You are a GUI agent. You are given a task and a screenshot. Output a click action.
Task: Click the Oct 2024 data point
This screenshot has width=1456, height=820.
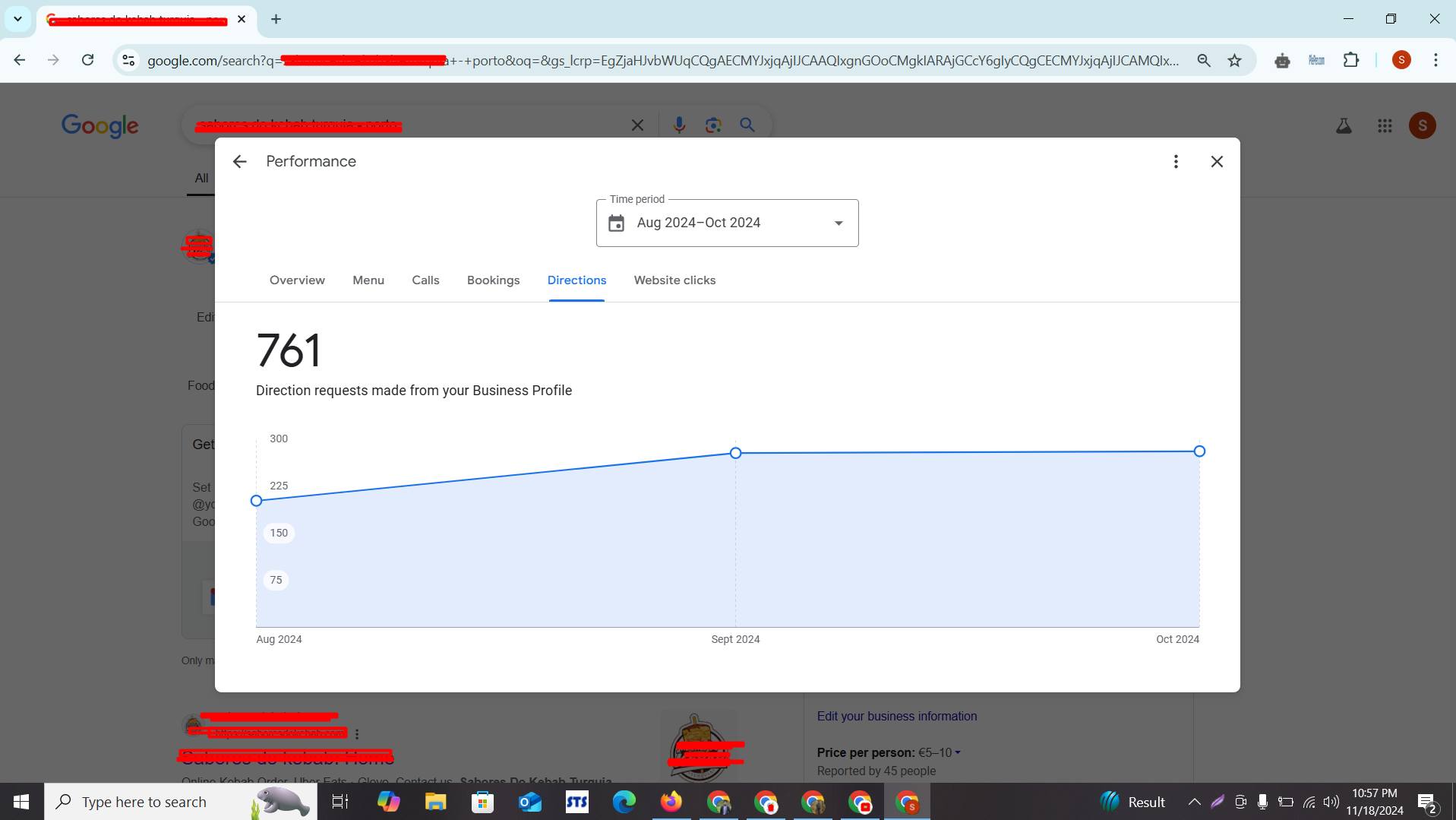(x=1199, y=451)
